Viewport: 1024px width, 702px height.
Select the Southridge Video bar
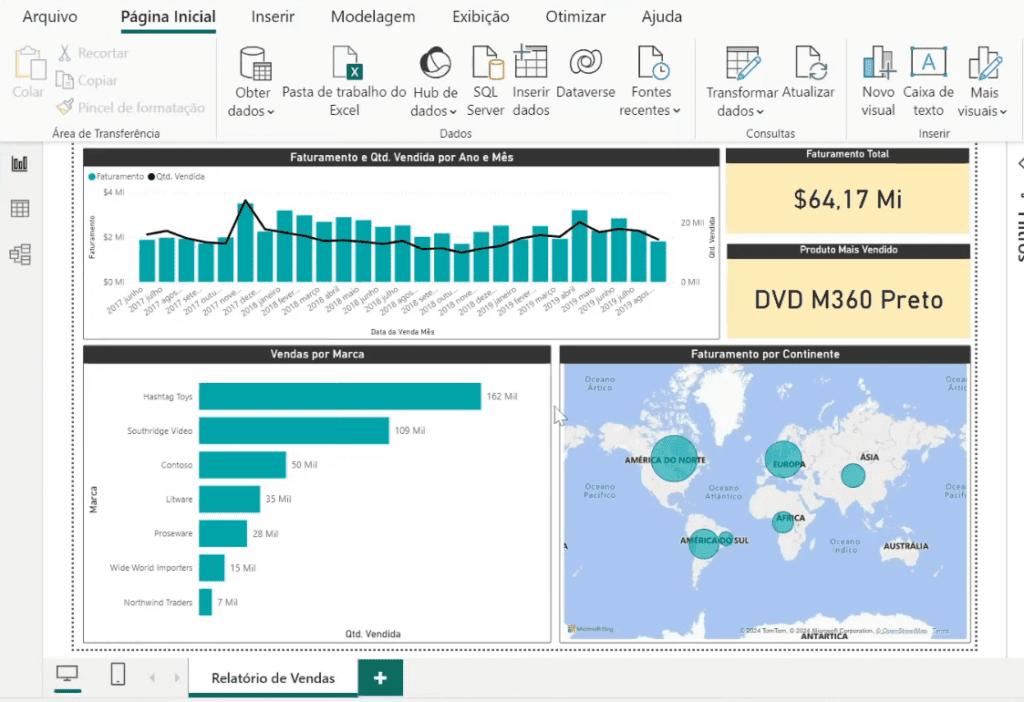294,430
